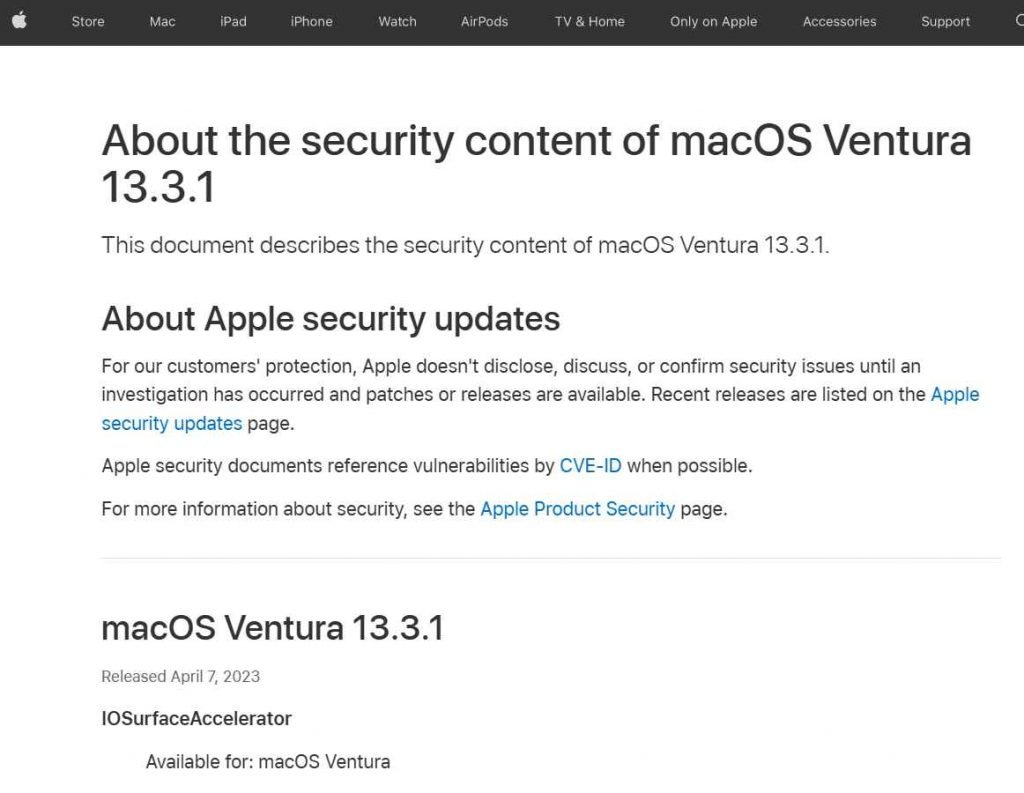The width and height of the screenshot is (1024, 793).
Task: Click the Available for: macOS Ventura text
Action: point(267,762)
